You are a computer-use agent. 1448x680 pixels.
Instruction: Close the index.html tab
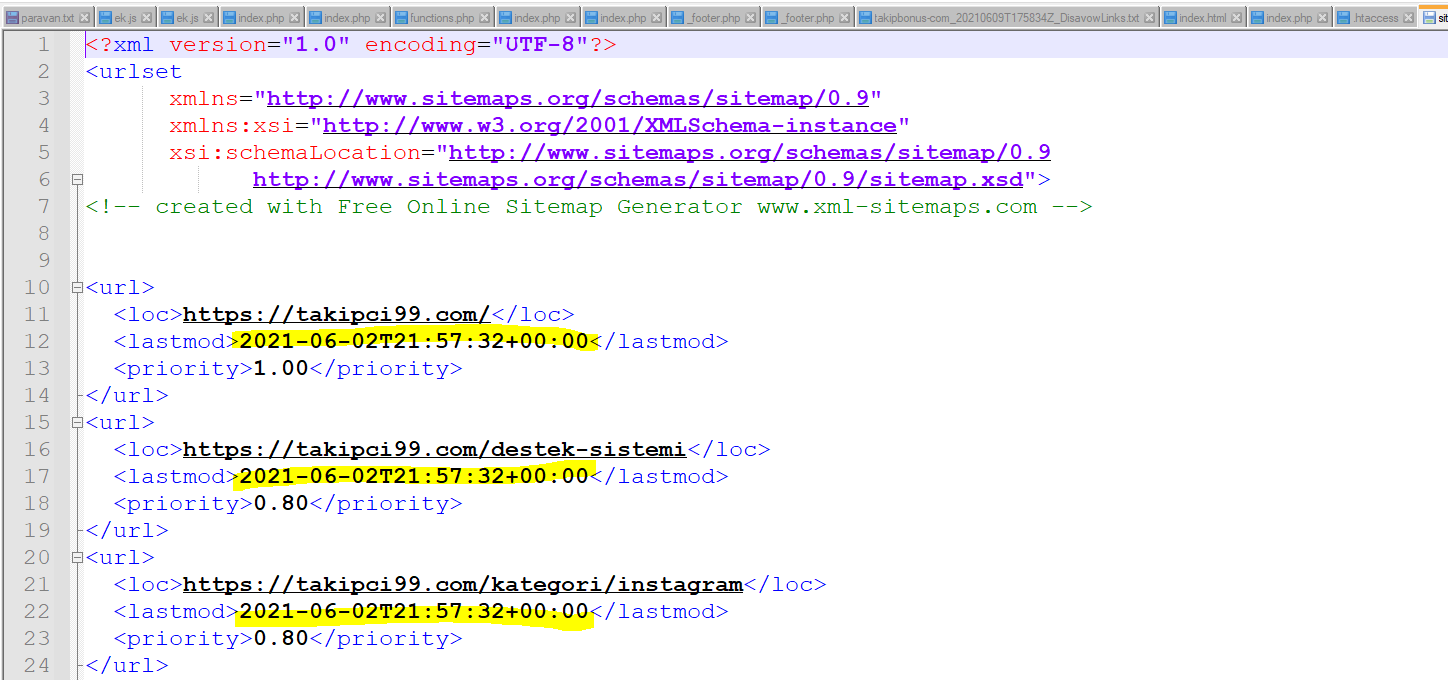1236,18
